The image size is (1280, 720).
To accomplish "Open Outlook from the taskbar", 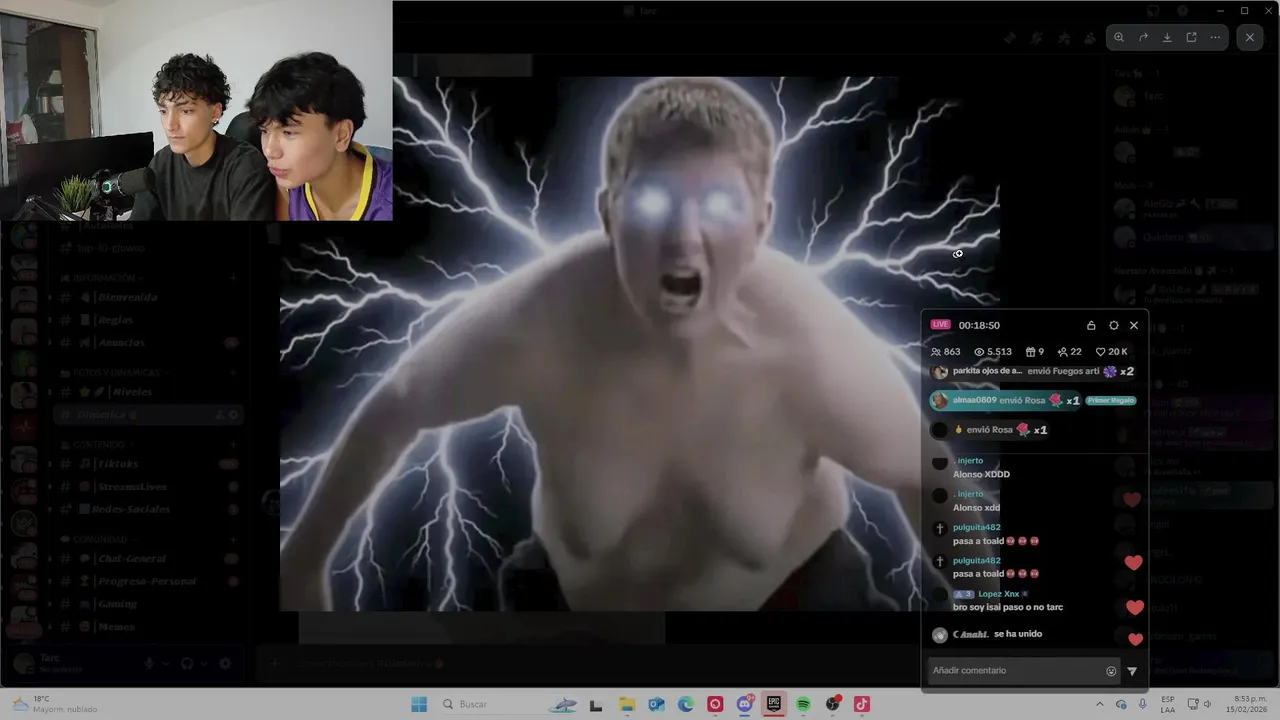I will [656, 704].
